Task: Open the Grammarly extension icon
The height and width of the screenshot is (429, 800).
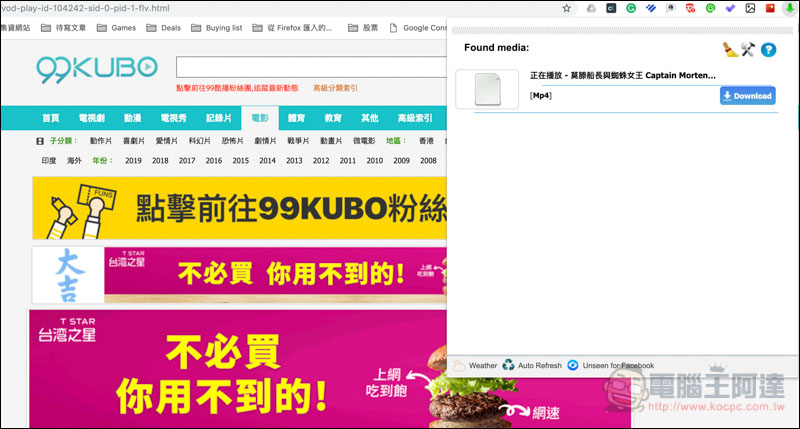Action: [631, 8]
